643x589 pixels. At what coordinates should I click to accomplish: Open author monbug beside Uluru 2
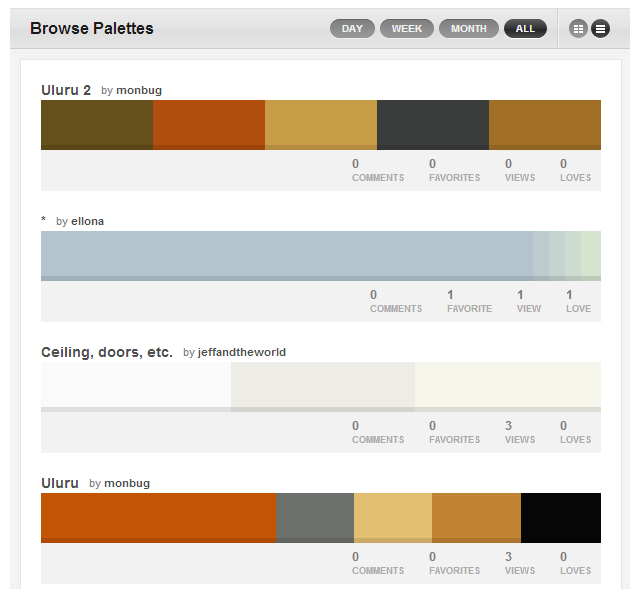point(139,91)
